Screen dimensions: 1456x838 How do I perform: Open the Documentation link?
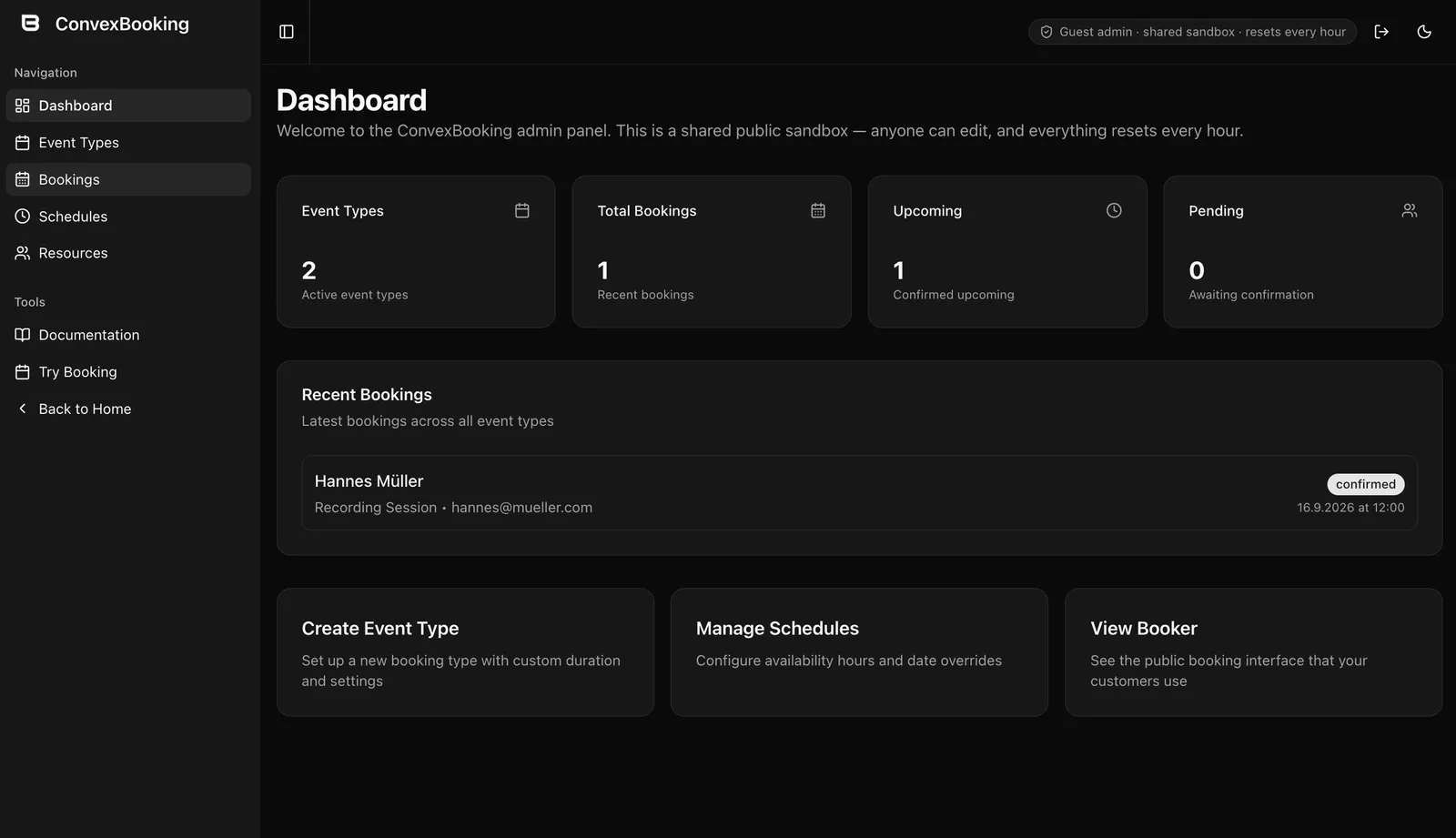(x=128, y=335)
